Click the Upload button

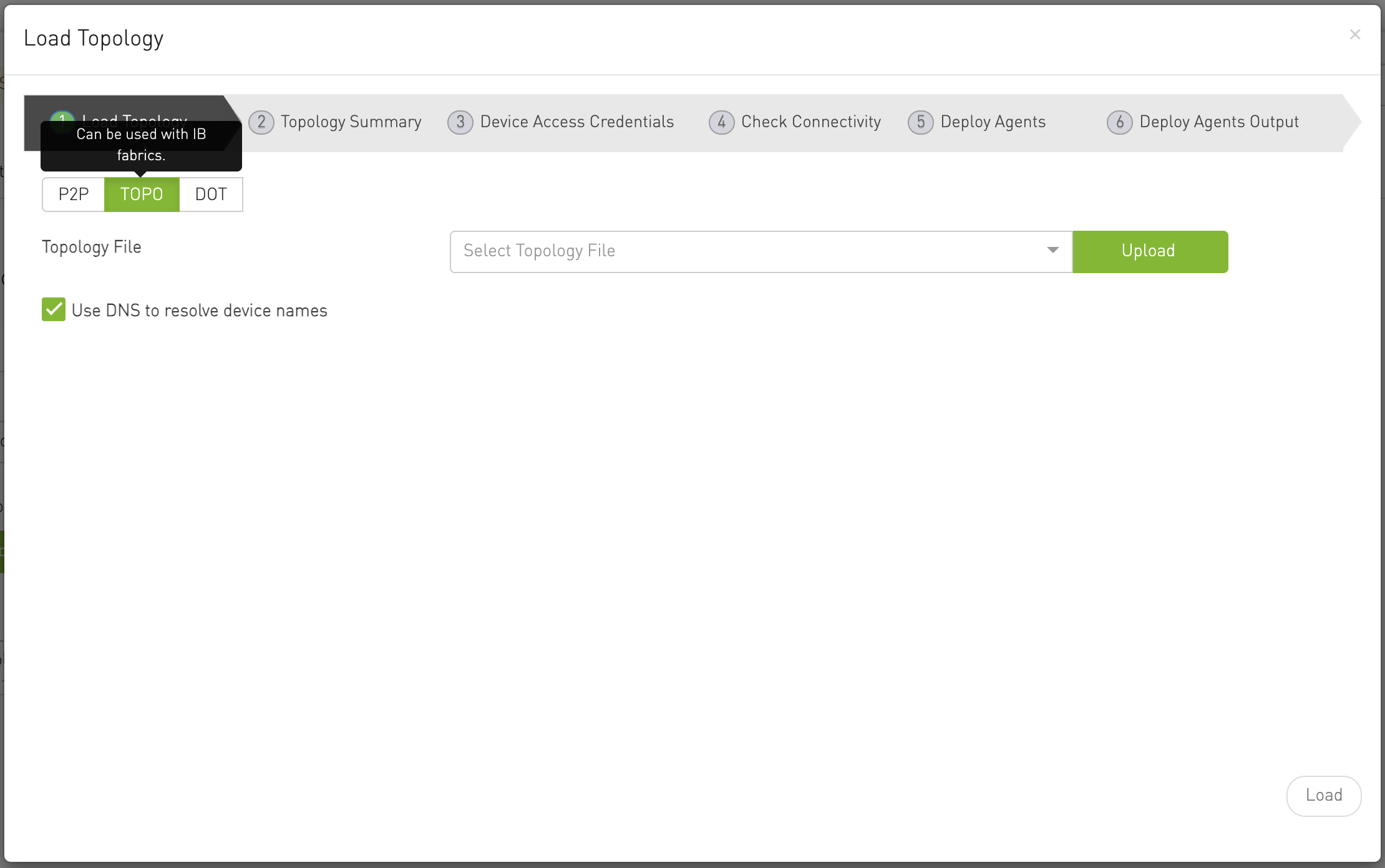click(1150, 251)
